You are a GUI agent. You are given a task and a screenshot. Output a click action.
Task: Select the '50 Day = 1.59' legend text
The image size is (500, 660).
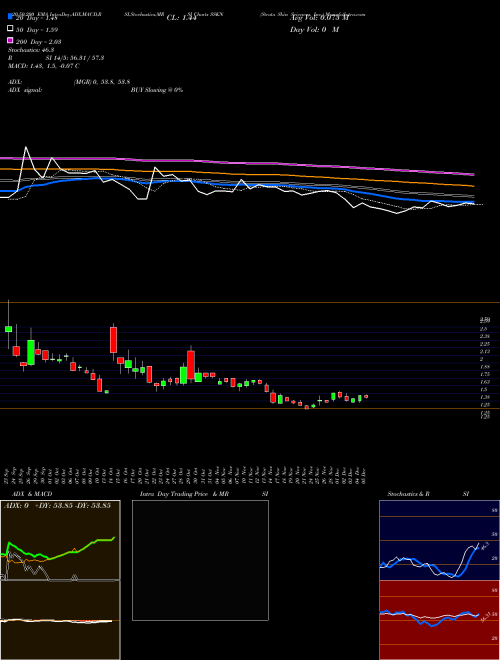click(x=37, y=30)
